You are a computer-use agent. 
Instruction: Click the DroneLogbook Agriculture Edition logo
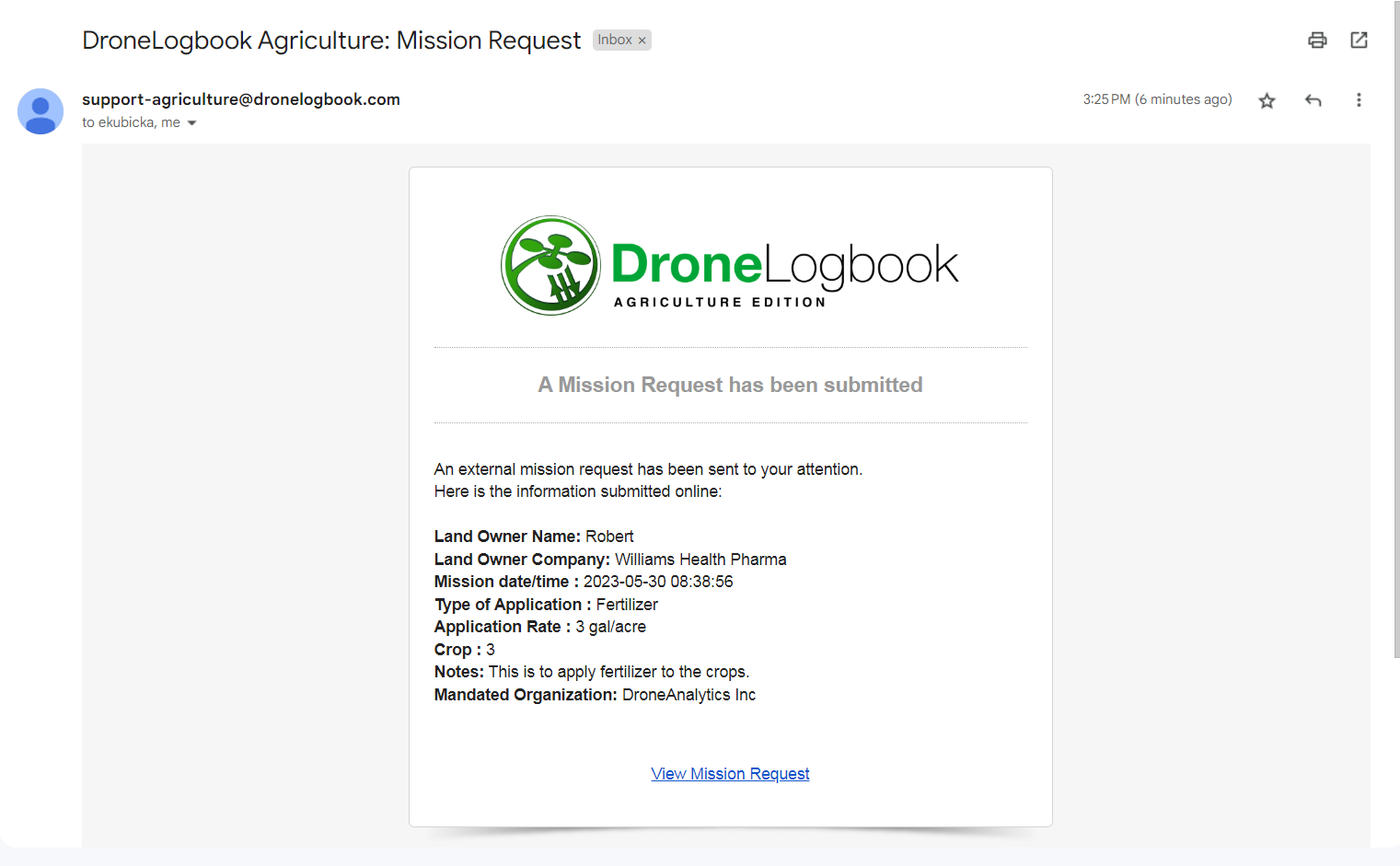[x=729, y=266]
